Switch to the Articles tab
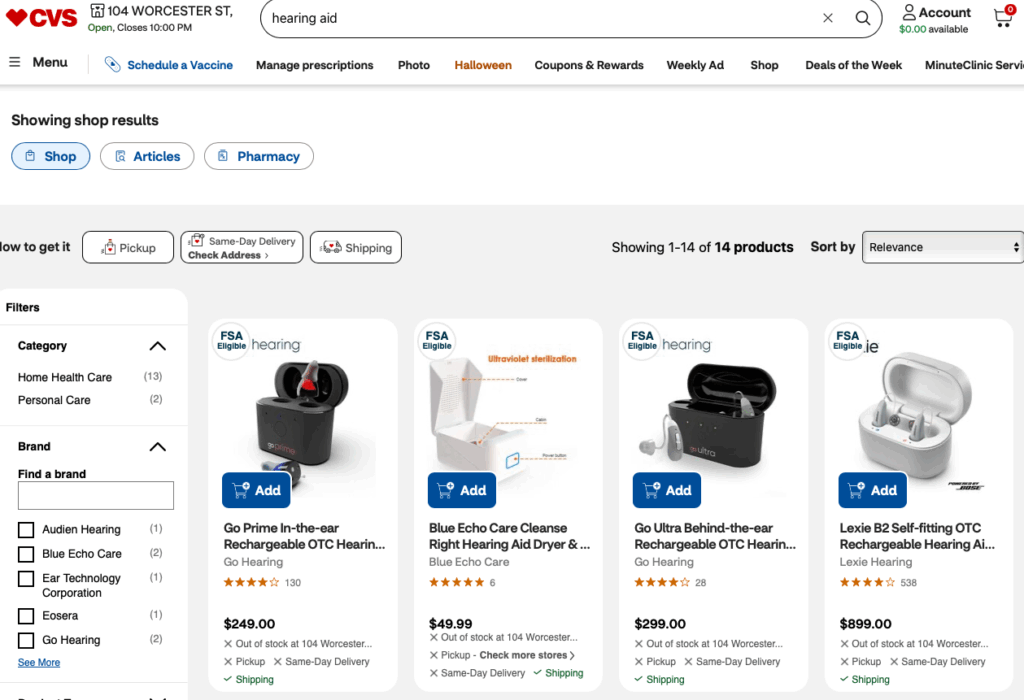This screenshot has height=700, width=1024. [x=147, y=156]
